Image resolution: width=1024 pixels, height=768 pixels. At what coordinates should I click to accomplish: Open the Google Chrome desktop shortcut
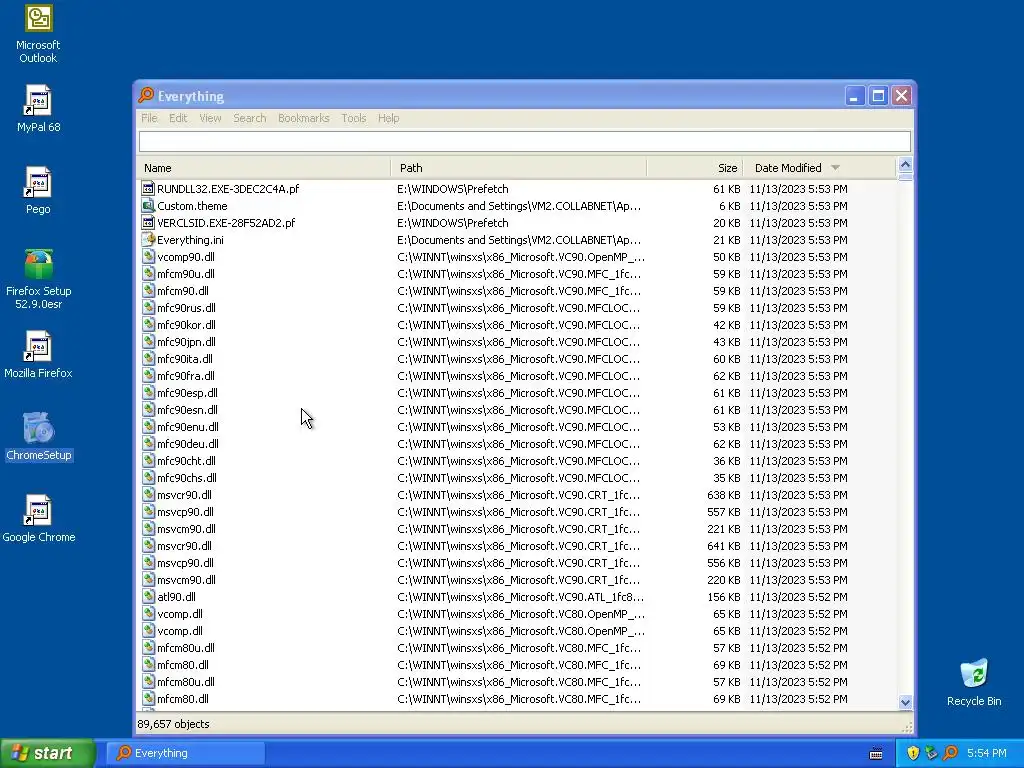(x=39, y=519)
